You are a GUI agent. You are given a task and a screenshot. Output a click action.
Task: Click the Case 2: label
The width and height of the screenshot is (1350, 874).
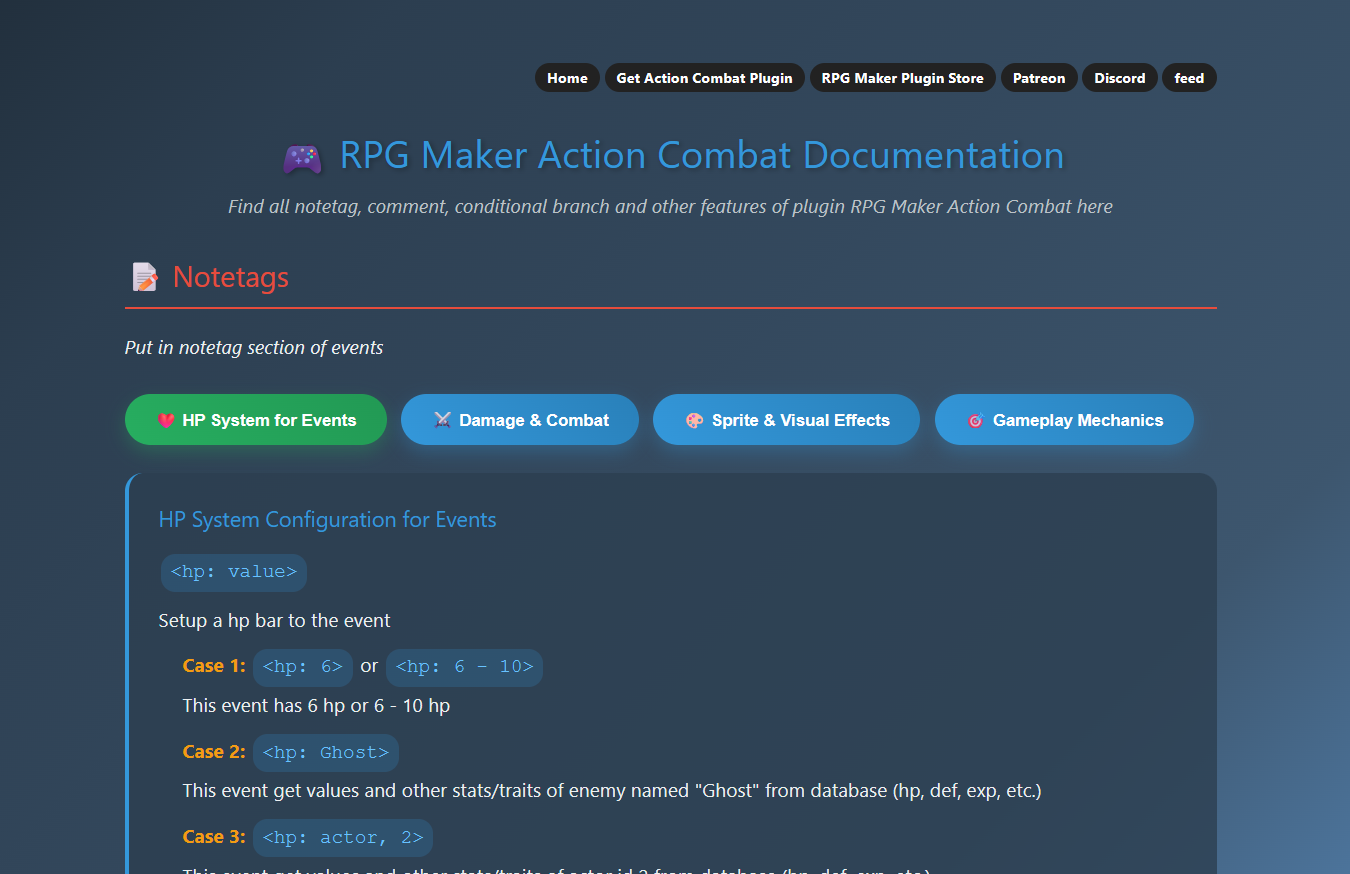click(214, 752)
